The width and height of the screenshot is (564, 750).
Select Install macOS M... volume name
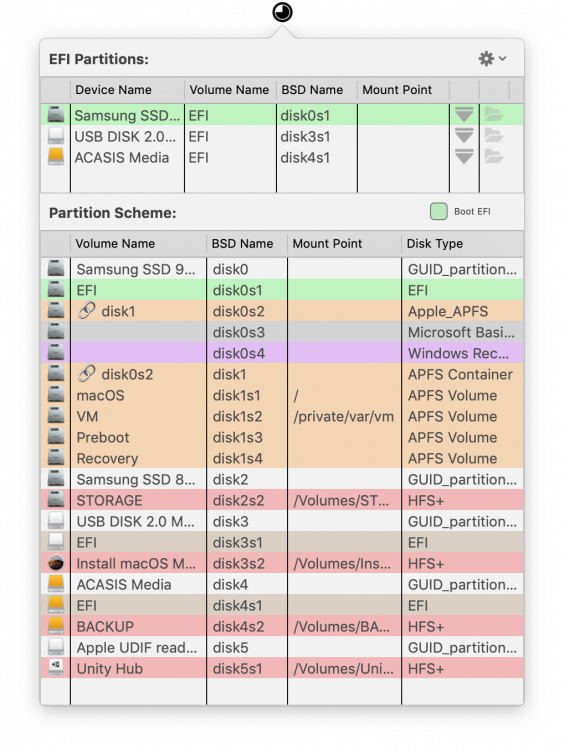[136, 564]
